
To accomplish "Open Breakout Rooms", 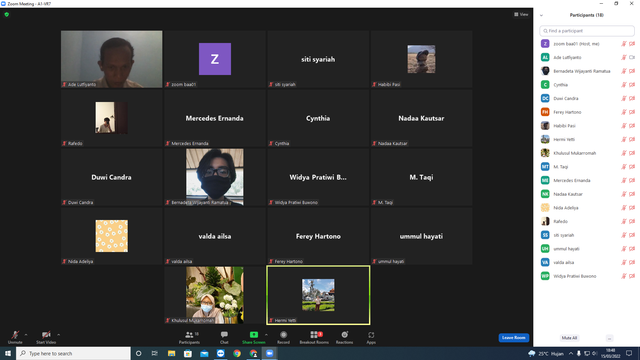I will click(x=314, y=337).
